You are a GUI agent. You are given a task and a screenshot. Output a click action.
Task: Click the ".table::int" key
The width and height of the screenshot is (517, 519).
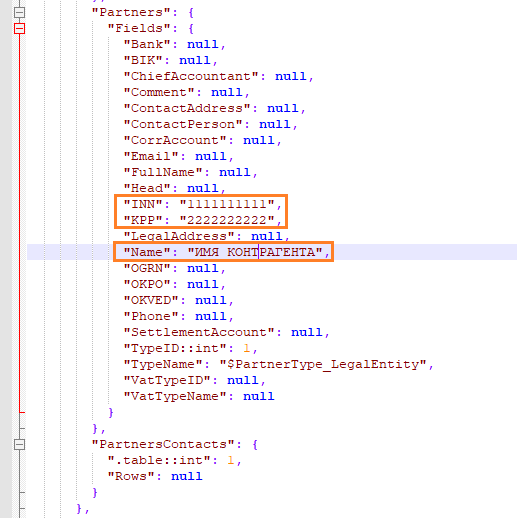(159, 460)
